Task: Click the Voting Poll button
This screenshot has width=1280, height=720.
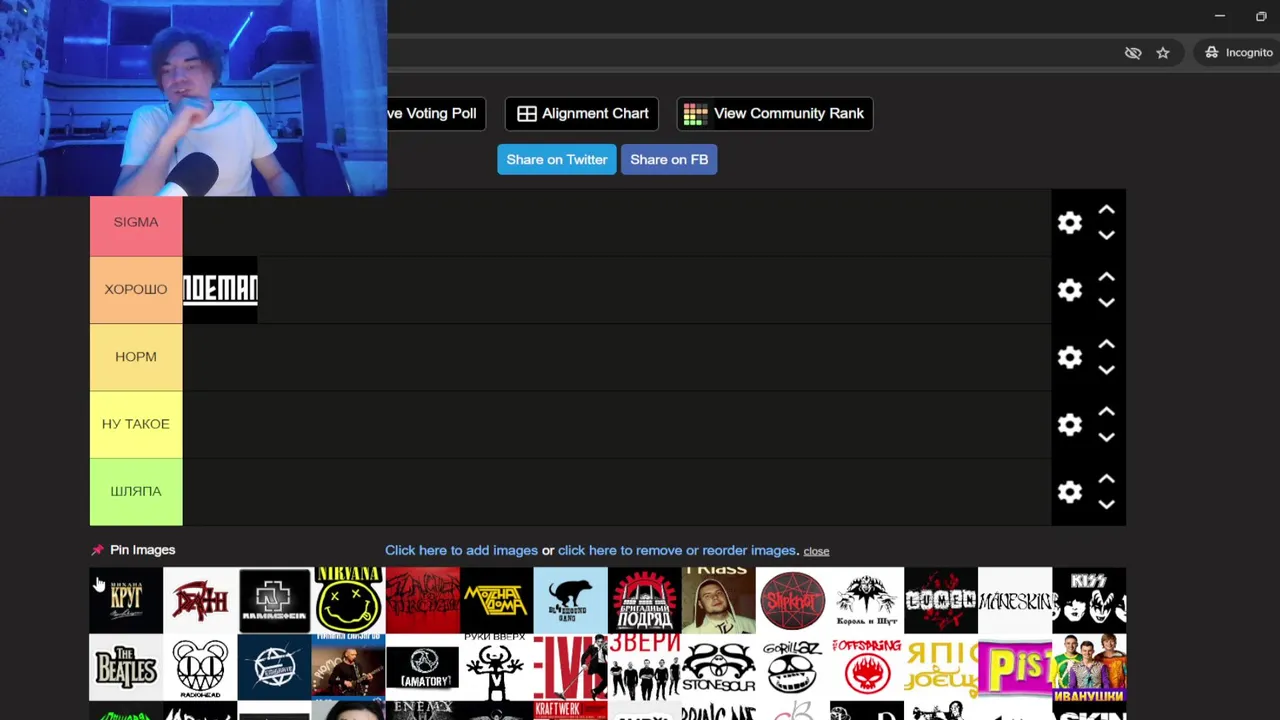Action: 436,114
